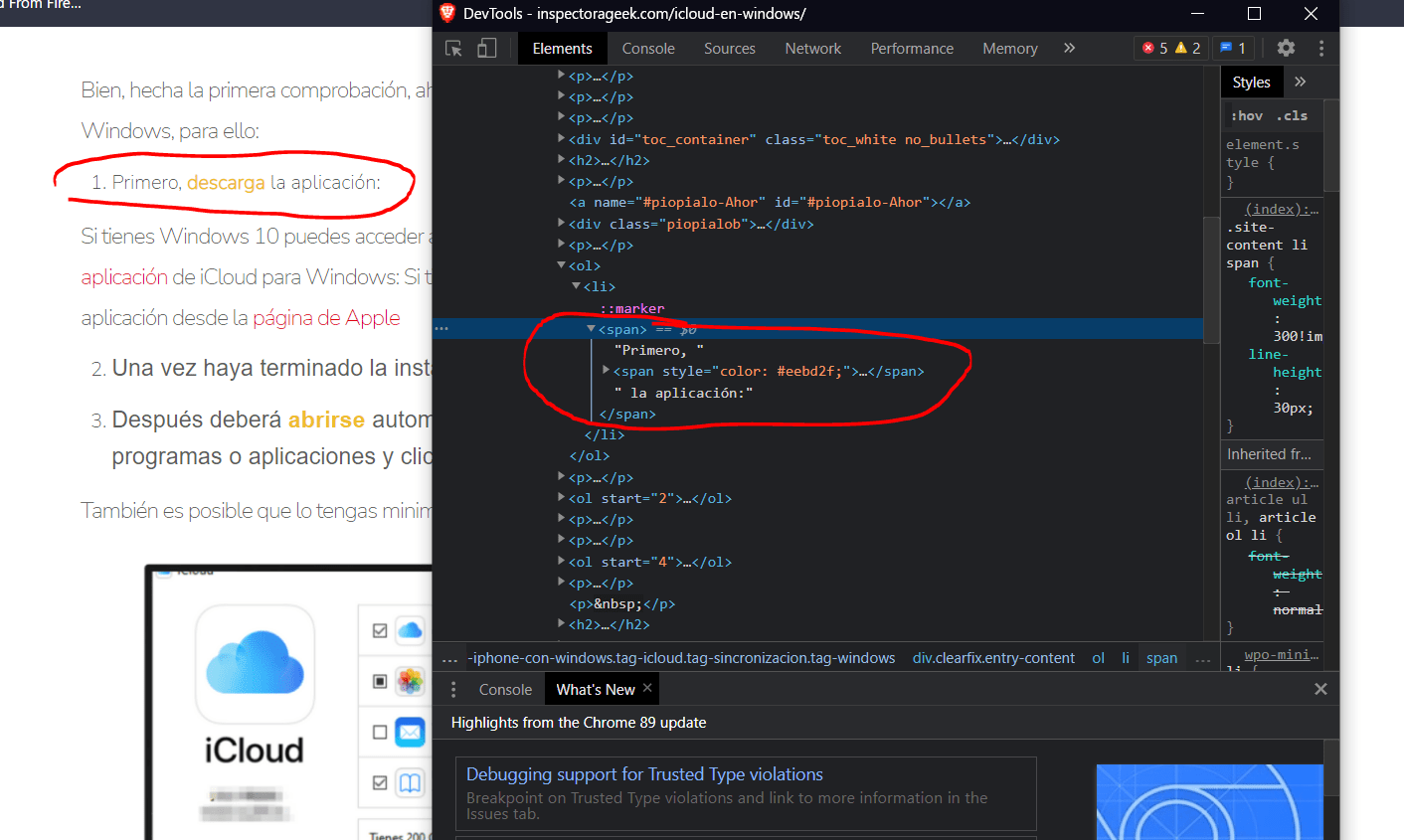Screen dimensions: 1404x840
Task: Expand the span with color #eebd2f
Action: click(x=607, y=371)
